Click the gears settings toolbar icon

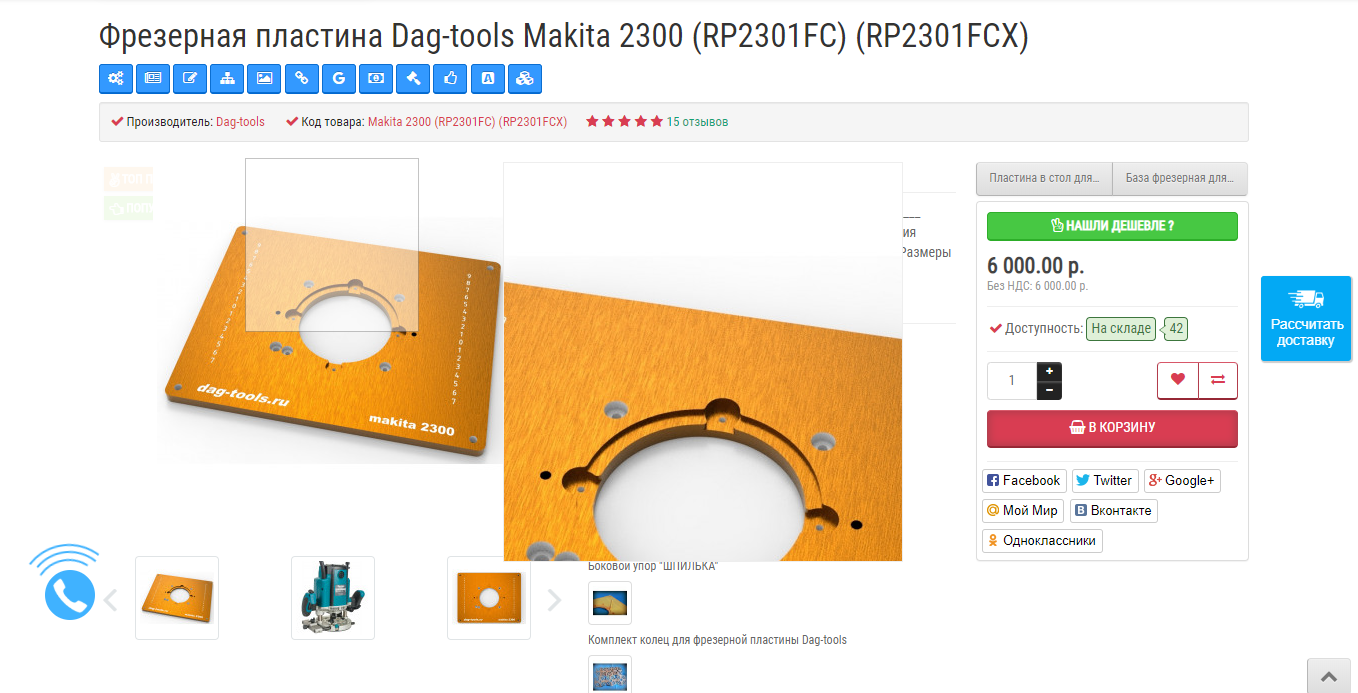click(x=116, y=78)
